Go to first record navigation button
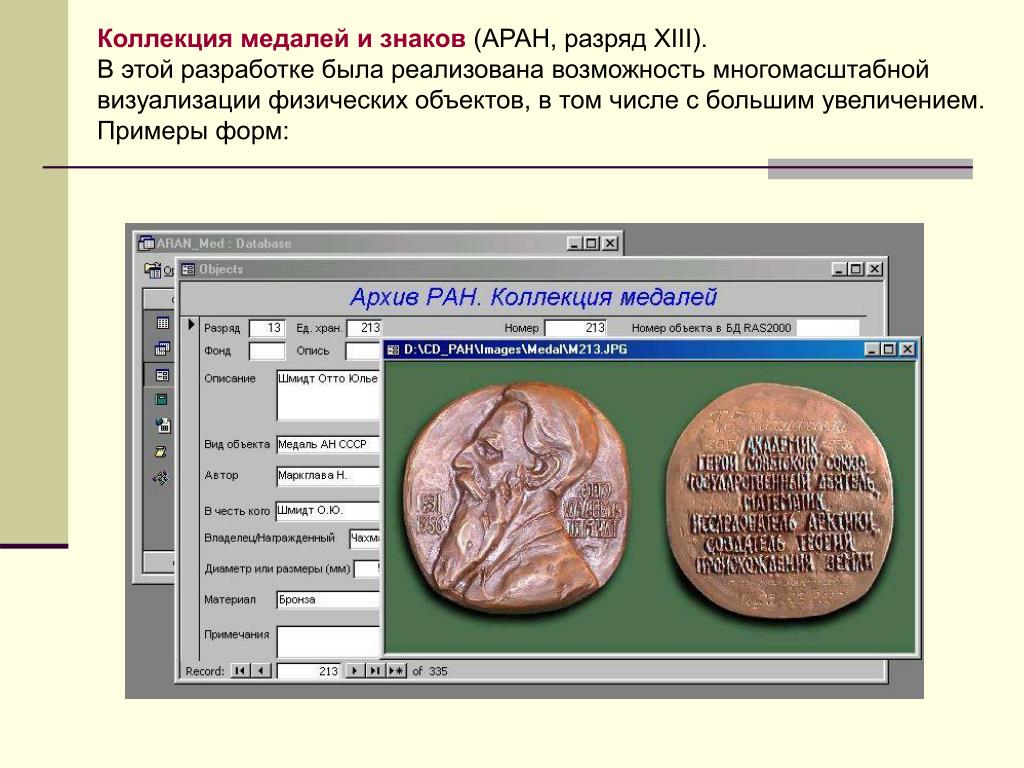The image size is (1024, 768). pos(240,671)
